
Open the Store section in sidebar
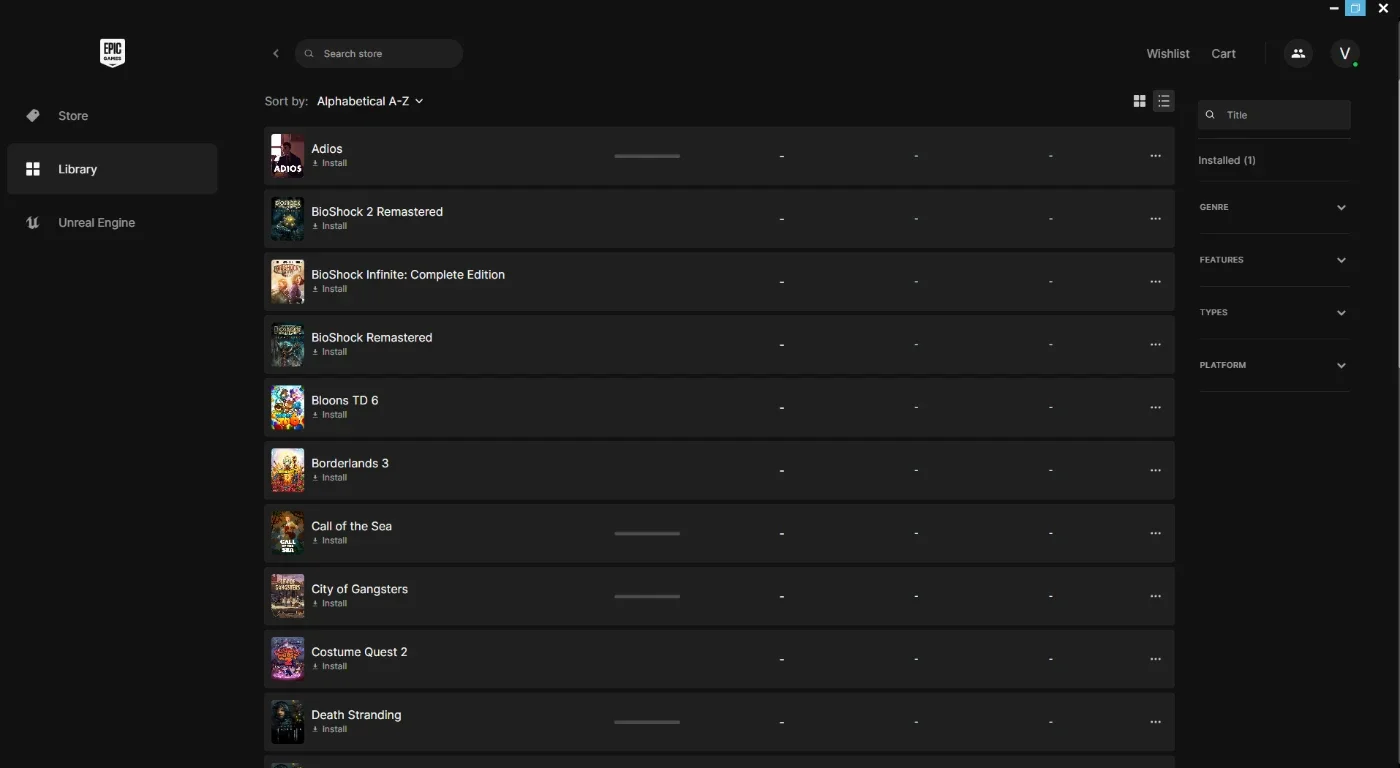point(112,116)
